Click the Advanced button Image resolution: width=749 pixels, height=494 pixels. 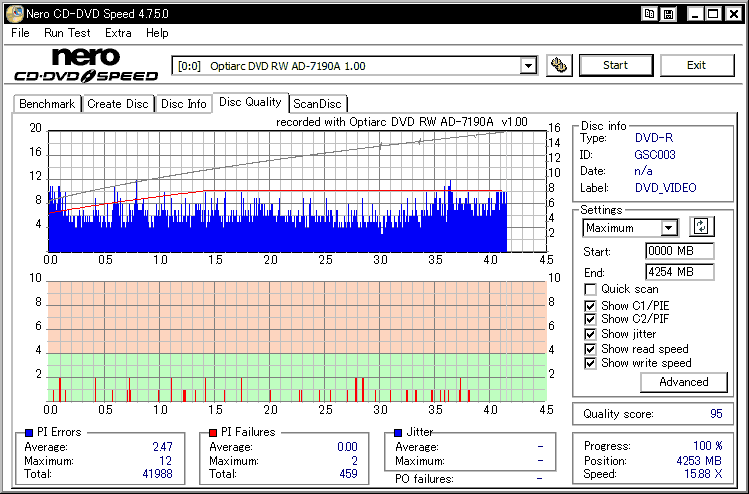pos(683,382)
